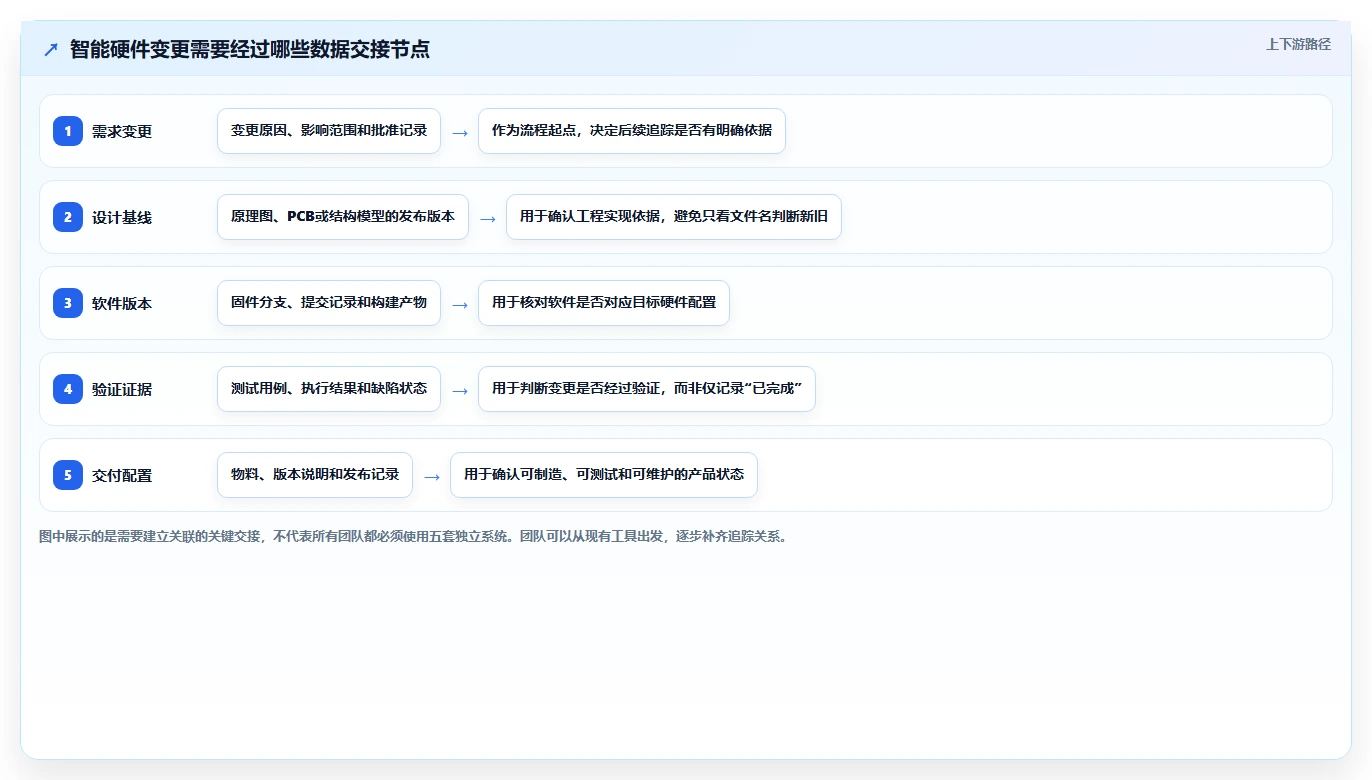
Task: Click the title 智能硬件变更需要经过哪些数据交接节点
Action: click(250, 49)
